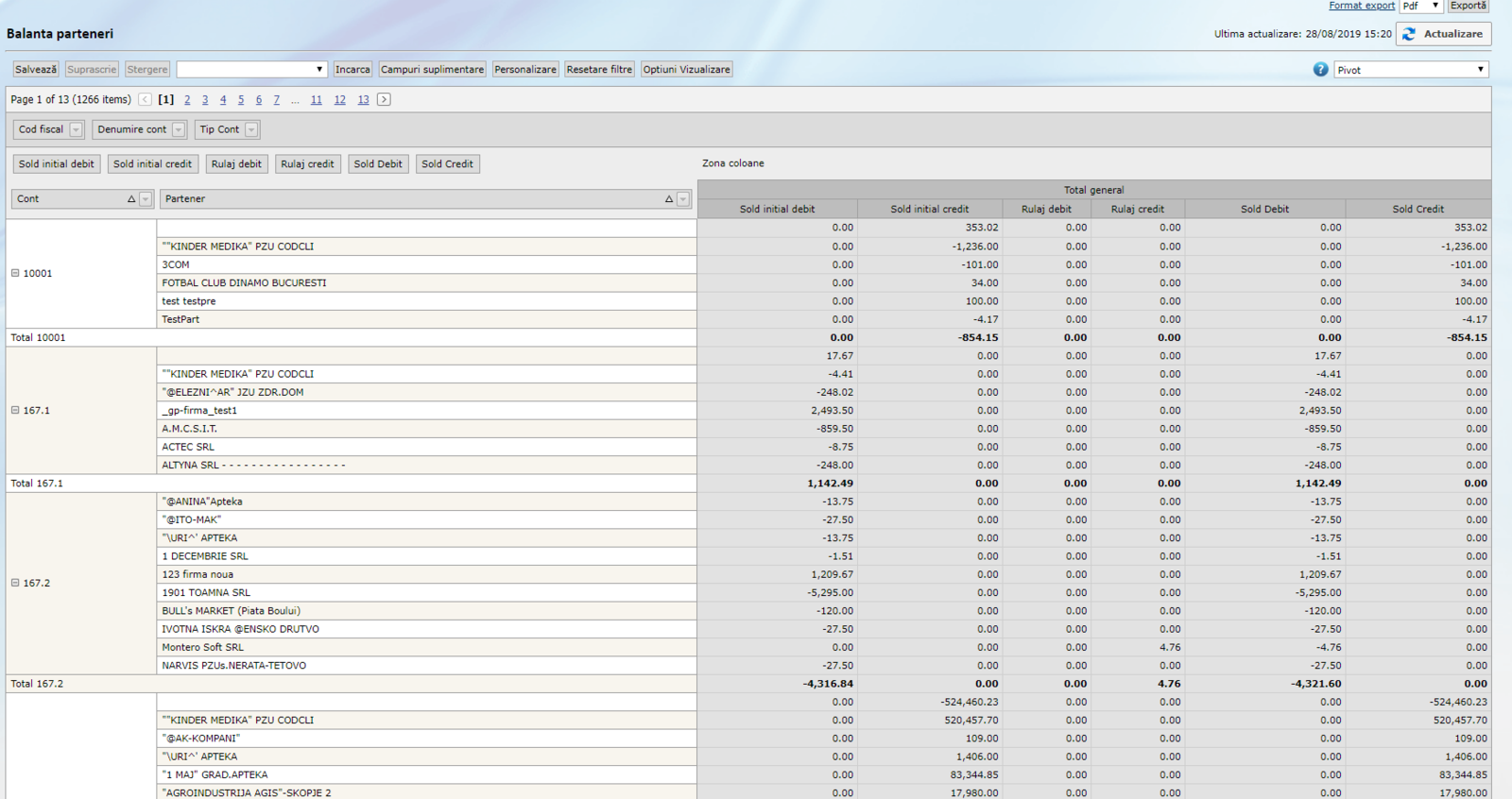The width and height of the screenshot is (1512, 799).
Task: Open the saved layouts dropdown next to Stergere
Action: (x=251, y=70)
